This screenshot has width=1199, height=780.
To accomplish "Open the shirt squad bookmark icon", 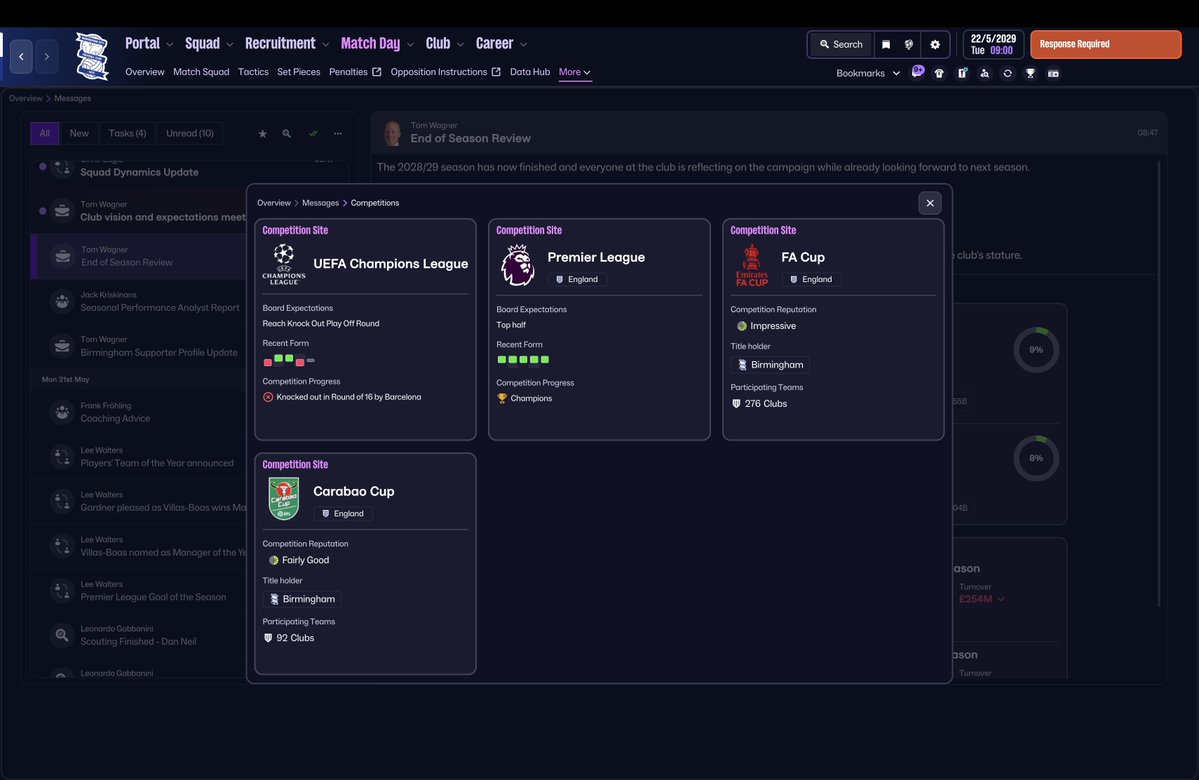I will (x=939, y=73).
